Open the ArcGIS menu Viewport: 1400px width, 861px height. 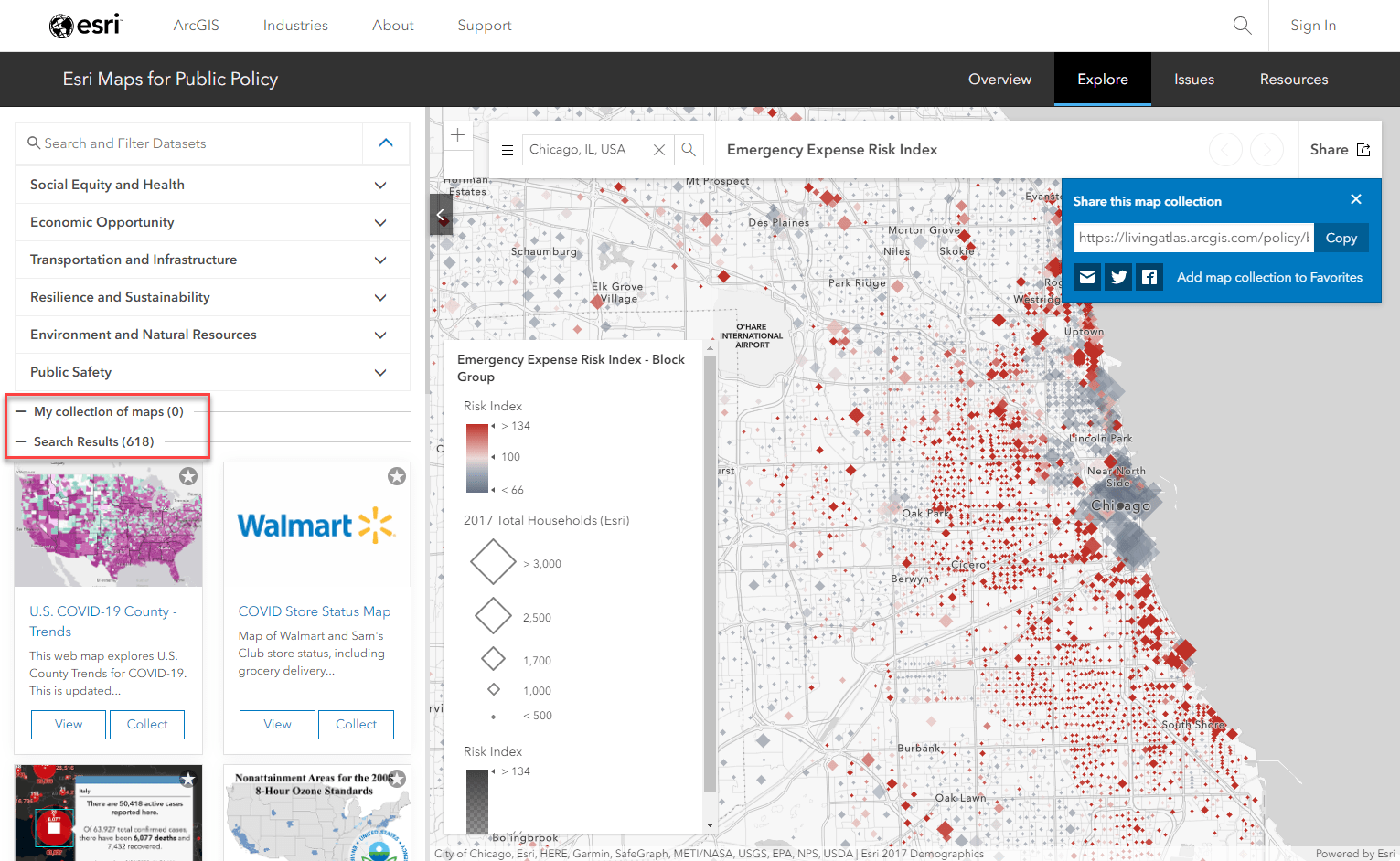197,26
